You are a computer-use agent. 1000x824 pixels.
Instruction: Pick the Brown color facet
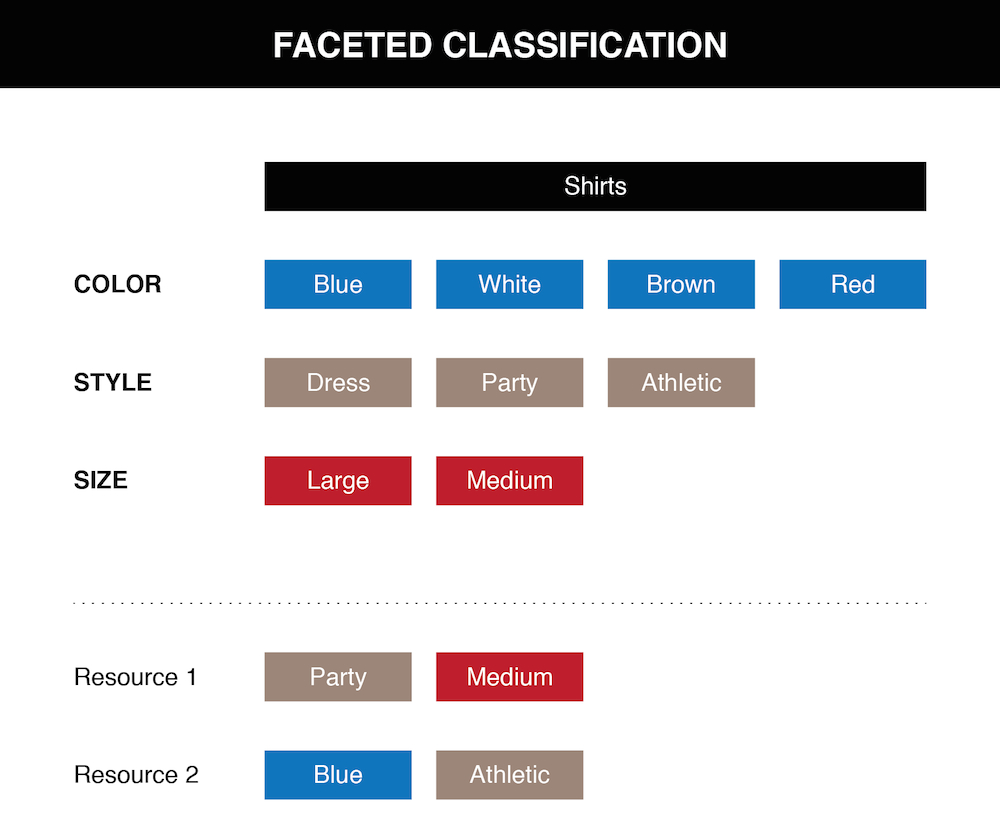[681, 284]
